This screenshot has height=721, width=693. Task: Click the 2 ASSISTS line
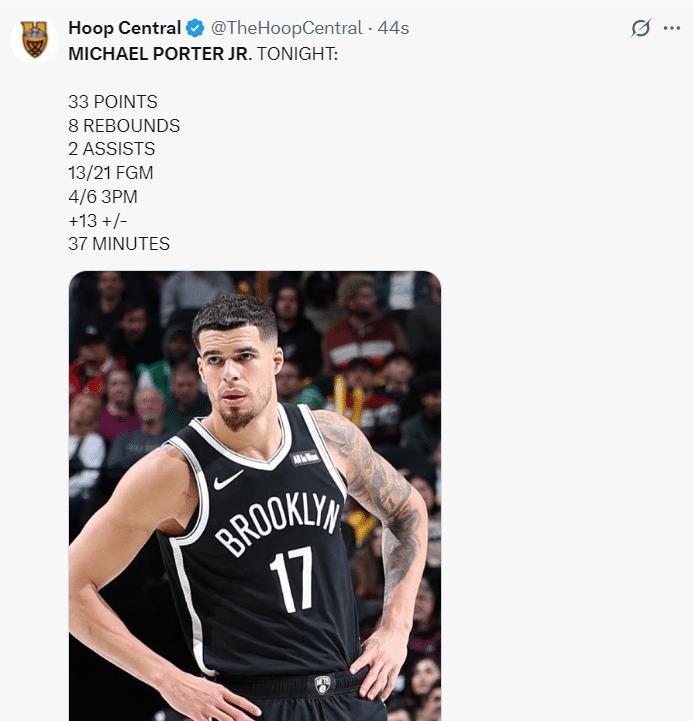[111, 149]
